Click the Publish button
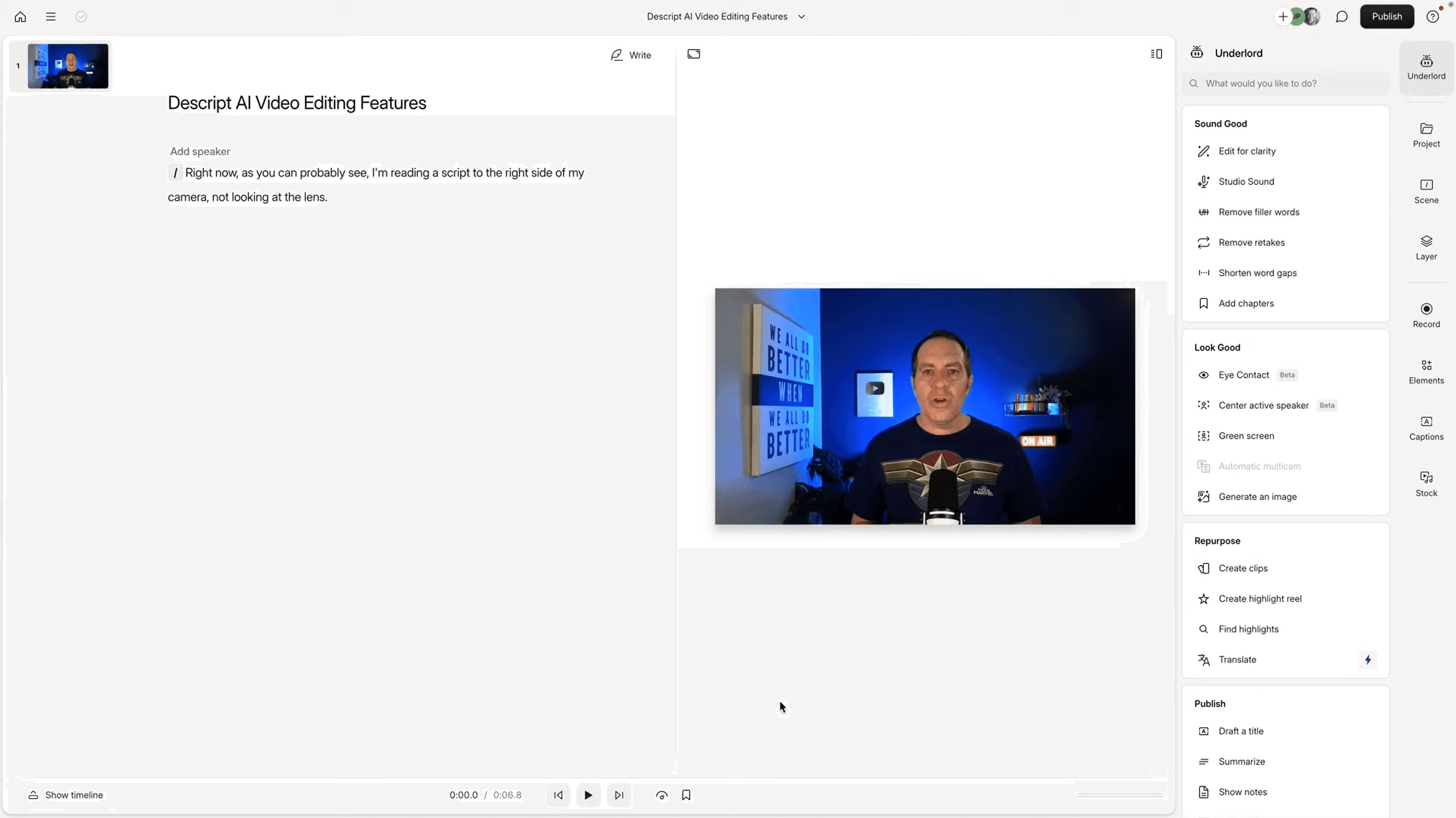 click(1387, 16)
